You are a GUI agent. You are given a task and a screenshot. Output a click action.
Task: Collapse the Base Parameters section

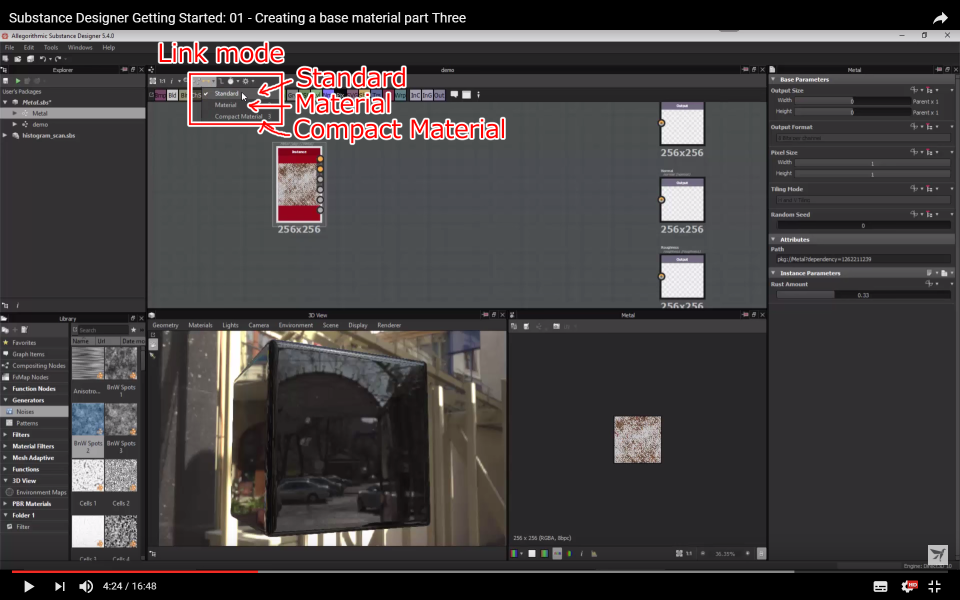773,80
